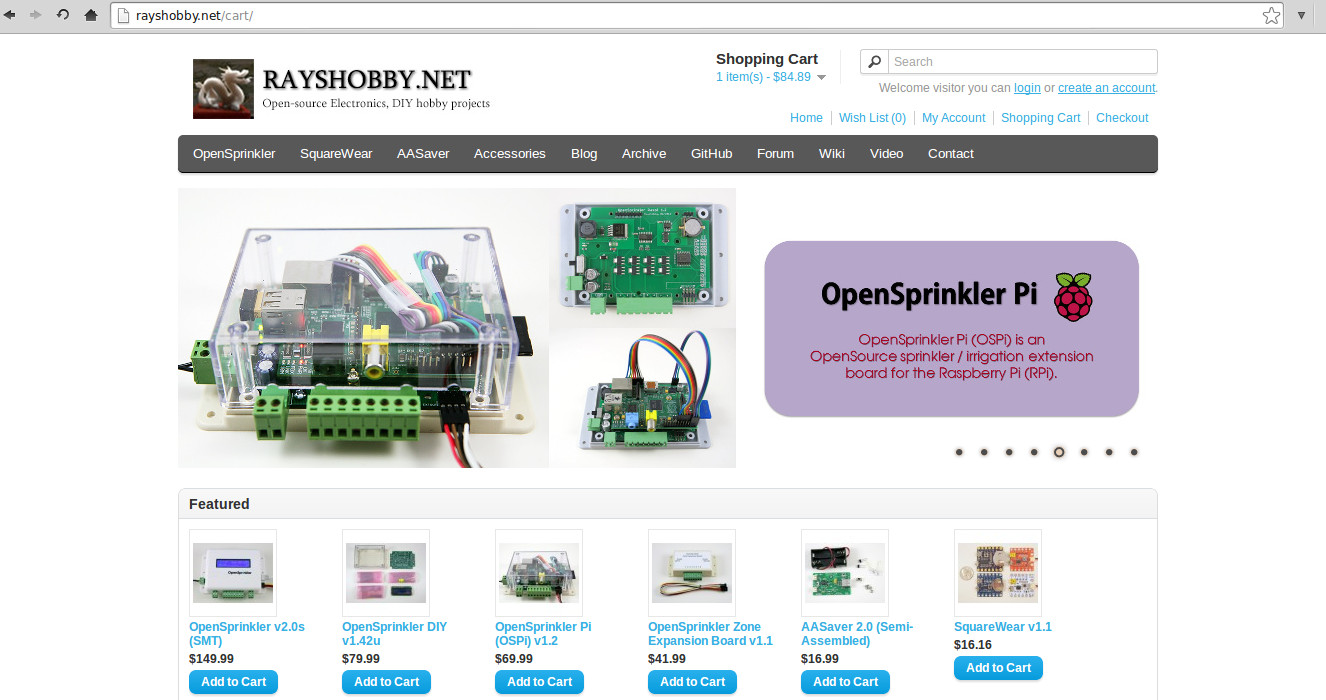1326x700 pixels.
Task: Select the first slideshow dot
Action: point(959,452)
